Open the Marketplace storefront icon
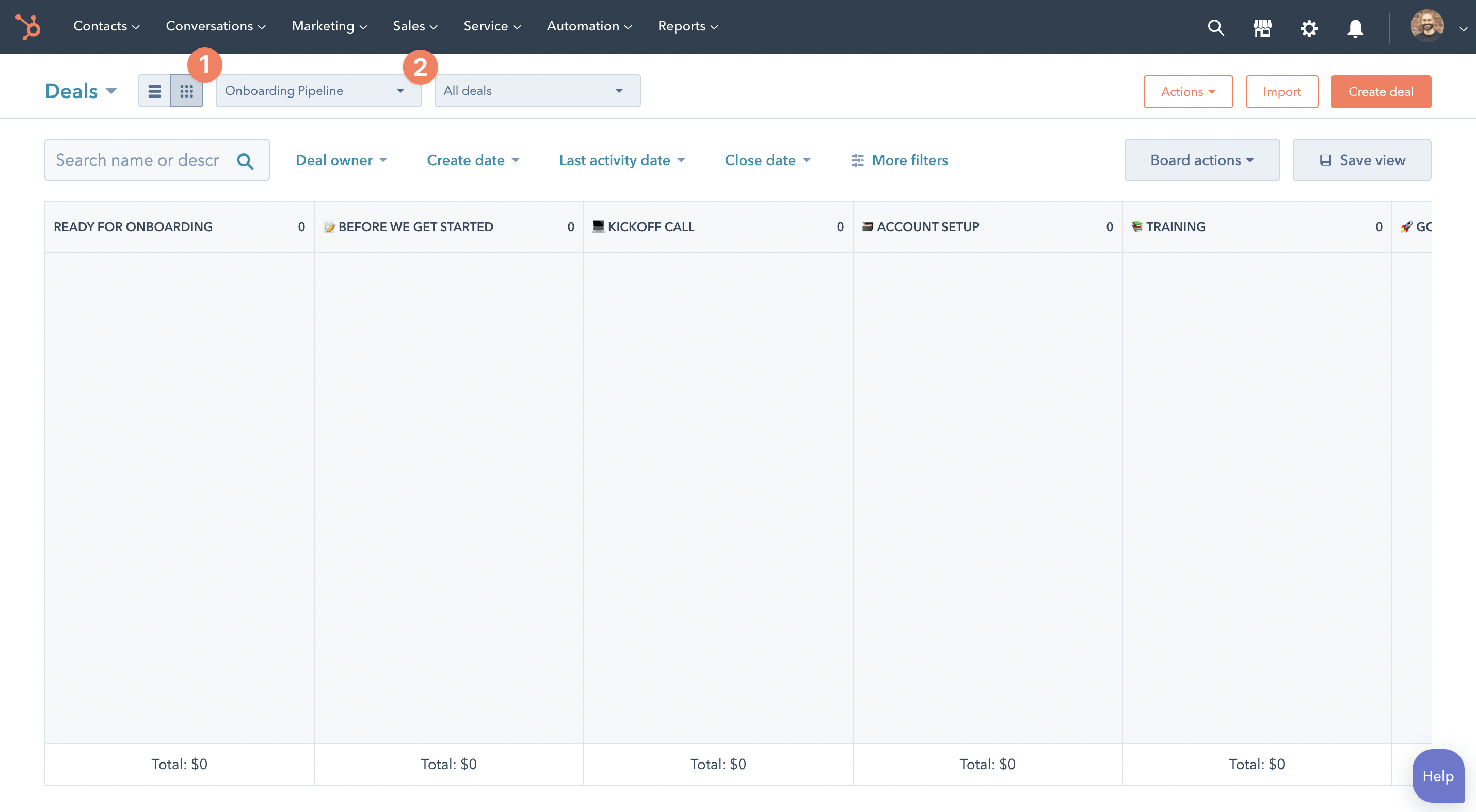 click(x=1262, y=27)
